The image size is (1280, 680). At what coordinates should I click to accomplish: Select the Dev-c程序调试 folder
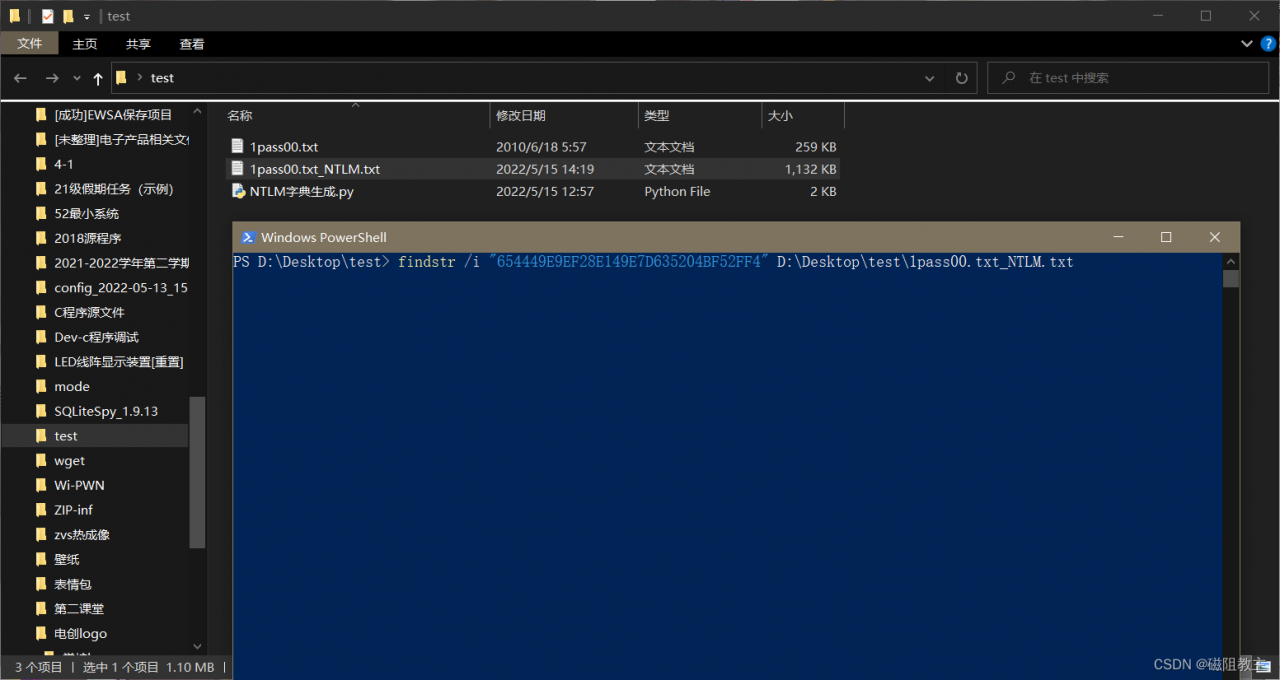click(97, 337)
